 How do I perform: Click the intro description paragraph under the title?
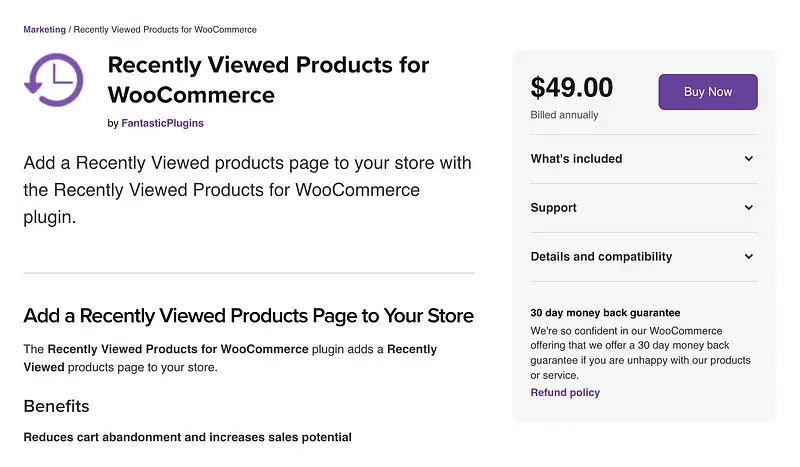tap(247, 190)
